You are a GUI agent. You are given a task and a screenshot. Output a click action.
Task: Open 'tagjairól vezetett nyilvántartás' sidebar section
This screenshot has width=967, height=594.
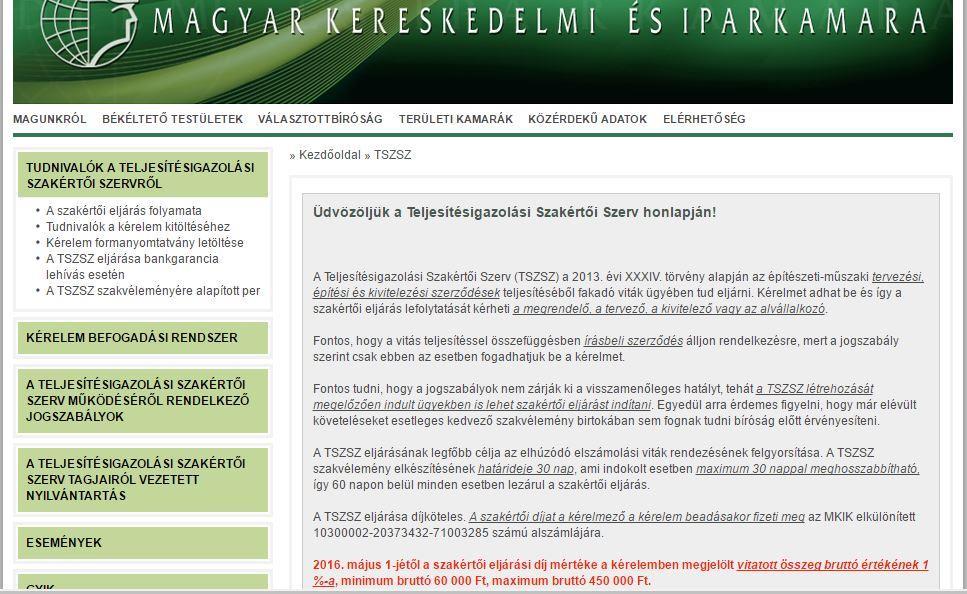pyautogui.click(x=143, y=480)
